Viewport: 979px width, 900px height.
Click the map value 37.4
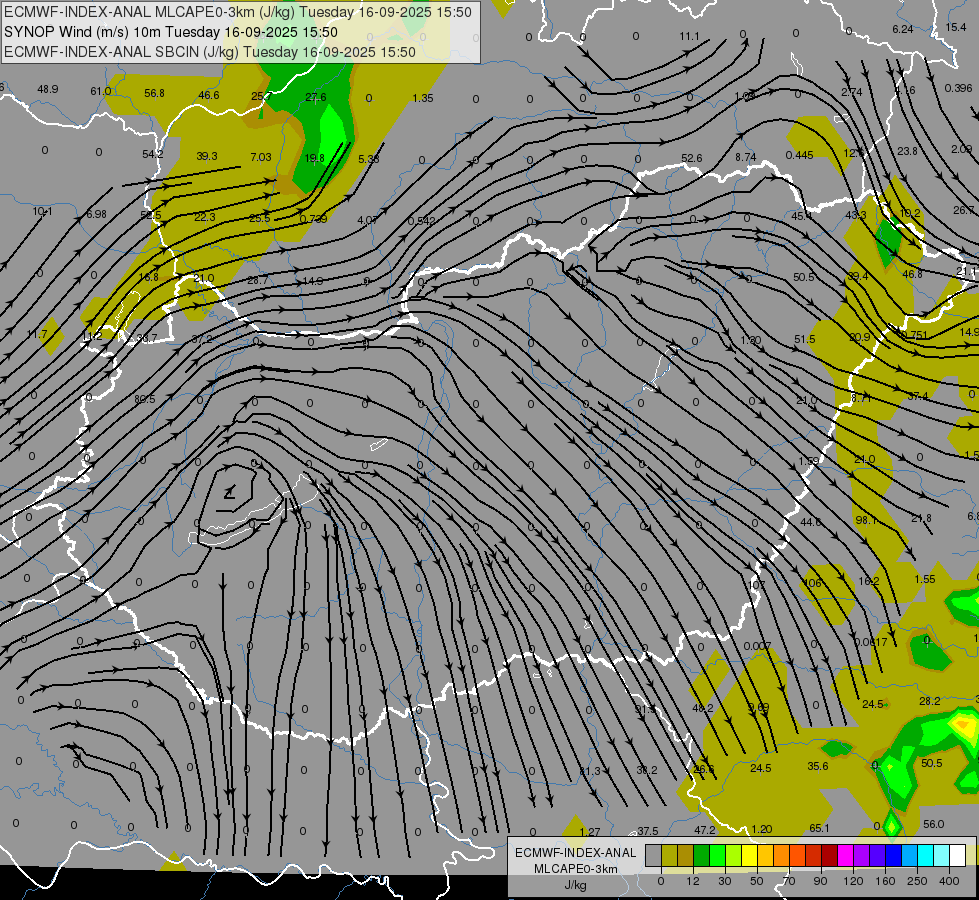pos(918,397)
